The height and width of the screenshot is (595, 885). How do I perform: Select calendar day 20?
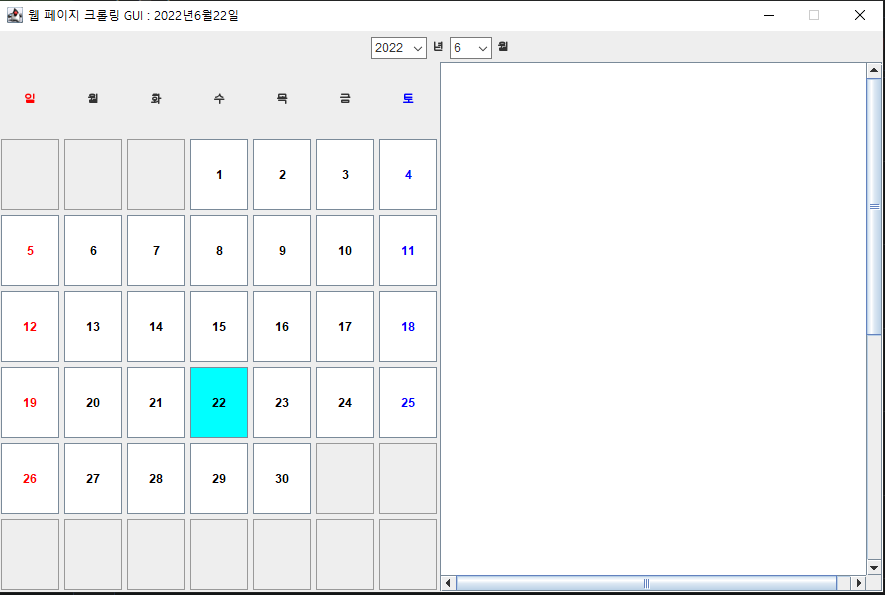click(93, 402)
